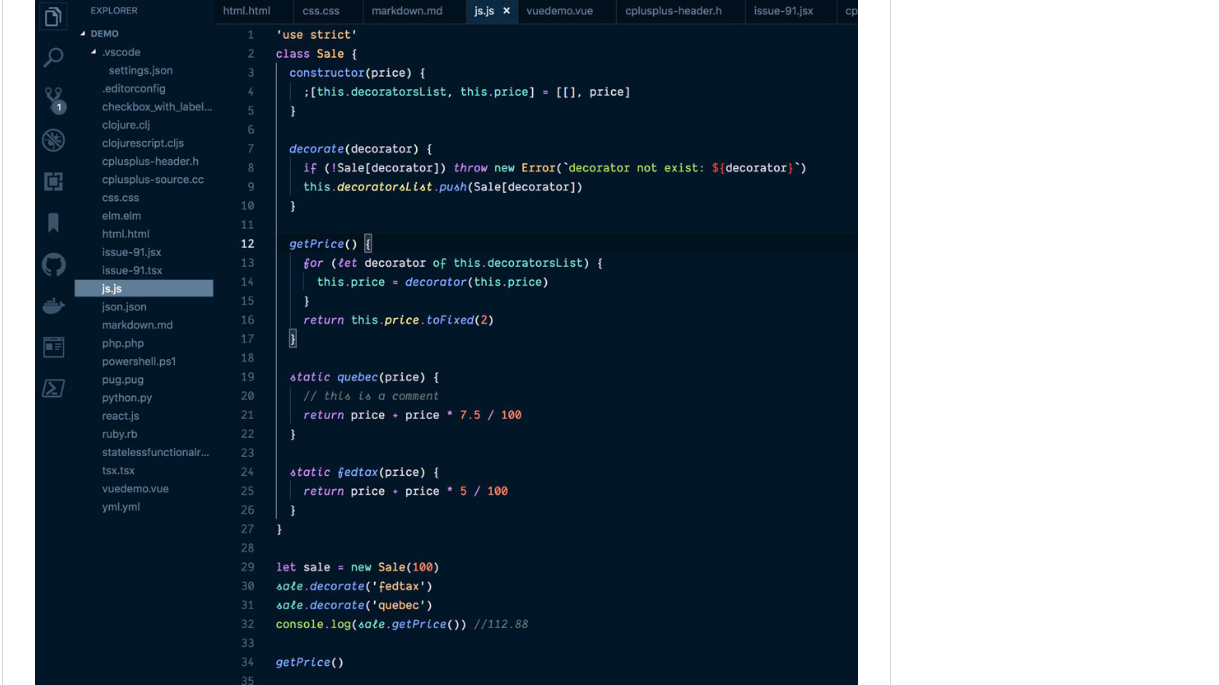Place cursor on 'use strict' line

(316, 35)
